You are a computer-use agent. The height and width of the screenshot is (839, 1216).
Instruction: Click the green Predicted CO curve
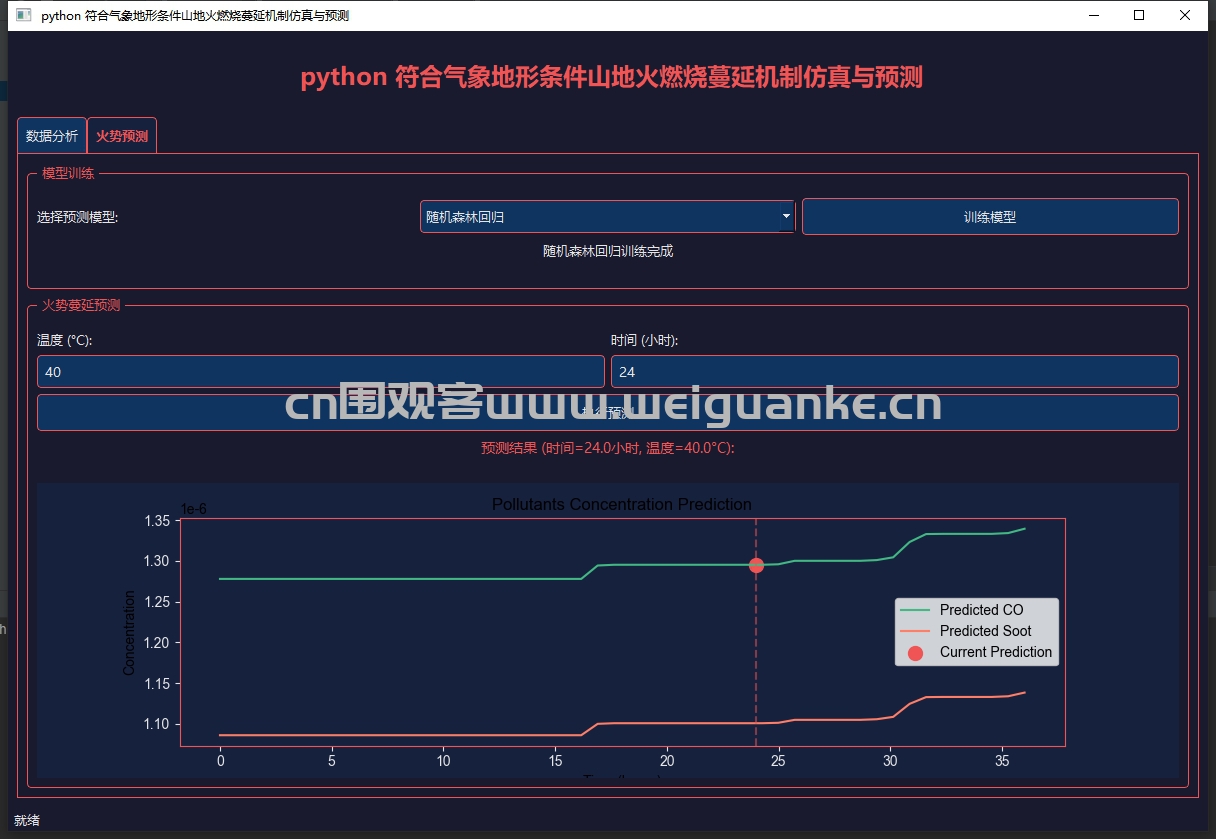[400, 578]
